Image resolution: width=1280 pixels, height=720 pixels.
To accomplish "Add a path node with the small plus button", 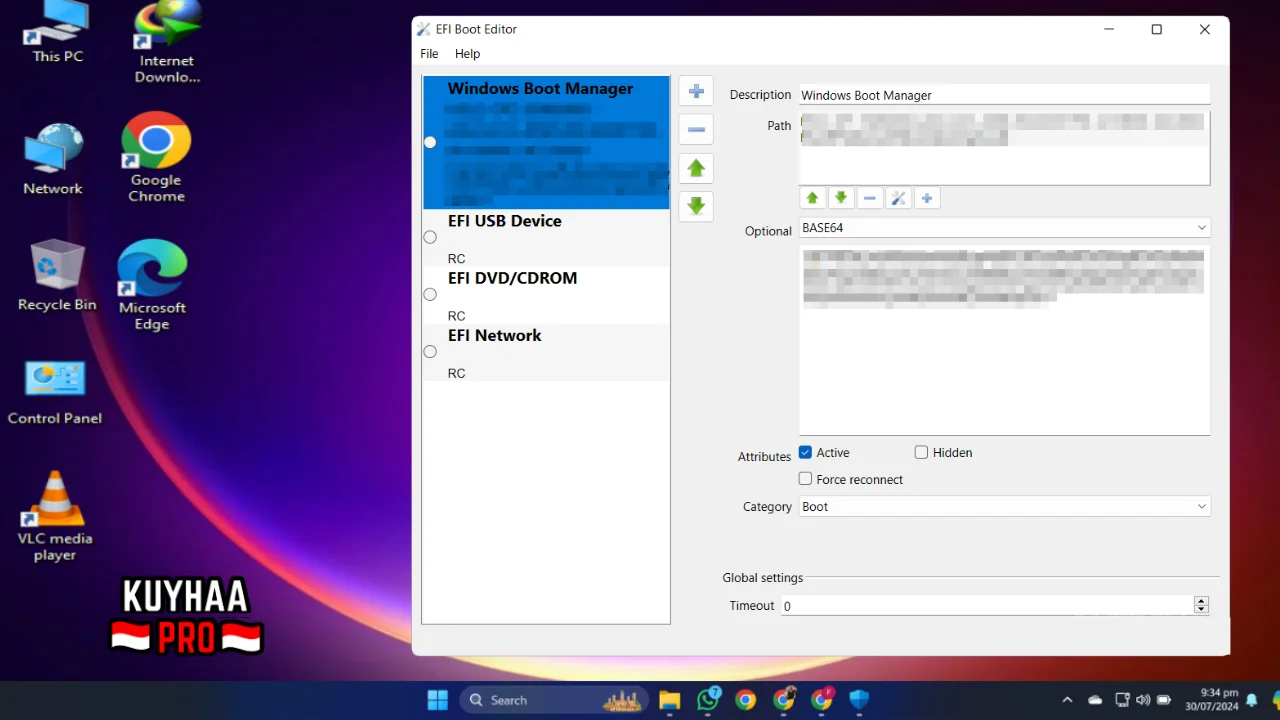I will 927,198.
